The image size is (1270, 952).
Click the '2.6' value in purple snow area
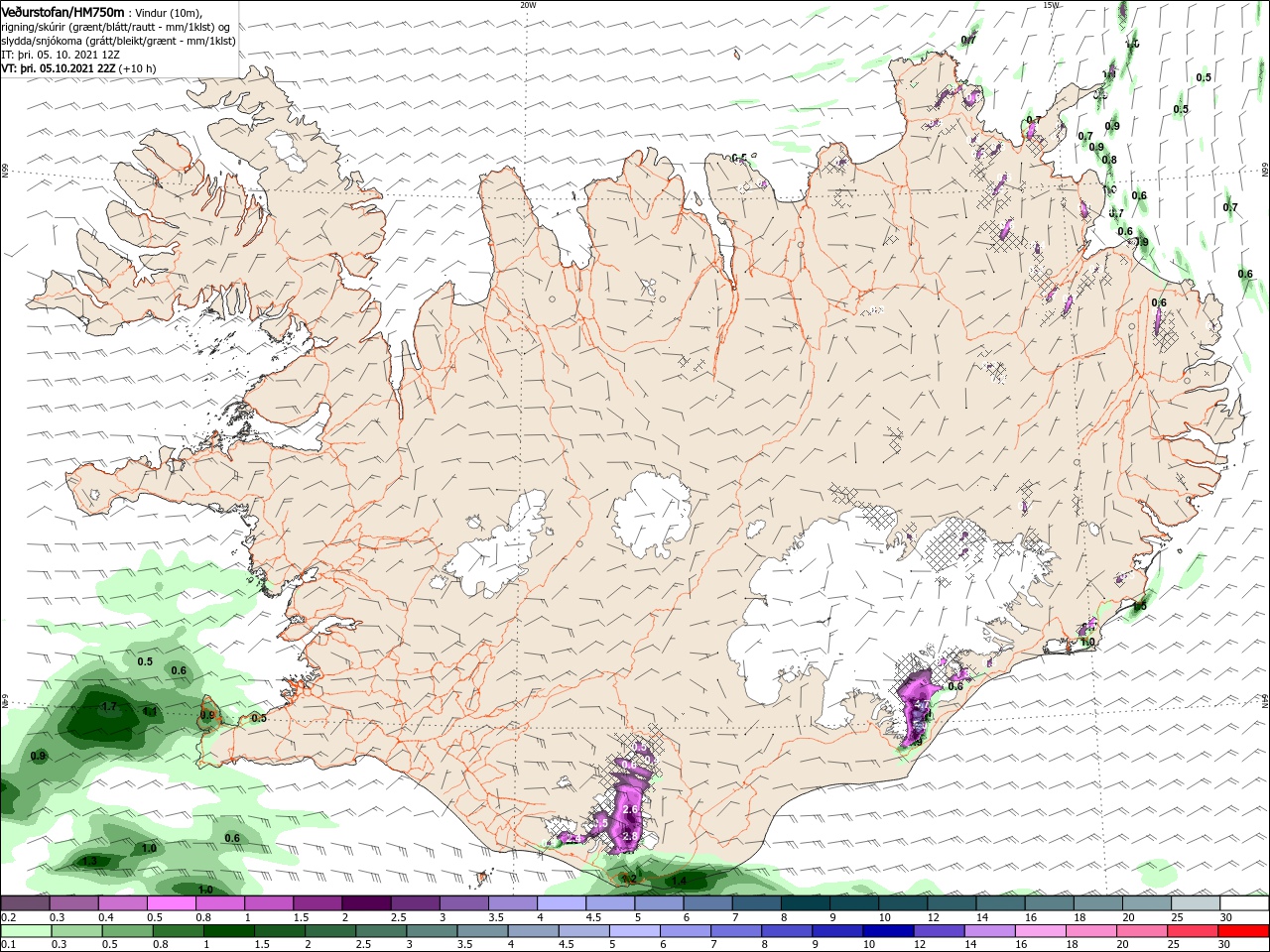point(629,810)
